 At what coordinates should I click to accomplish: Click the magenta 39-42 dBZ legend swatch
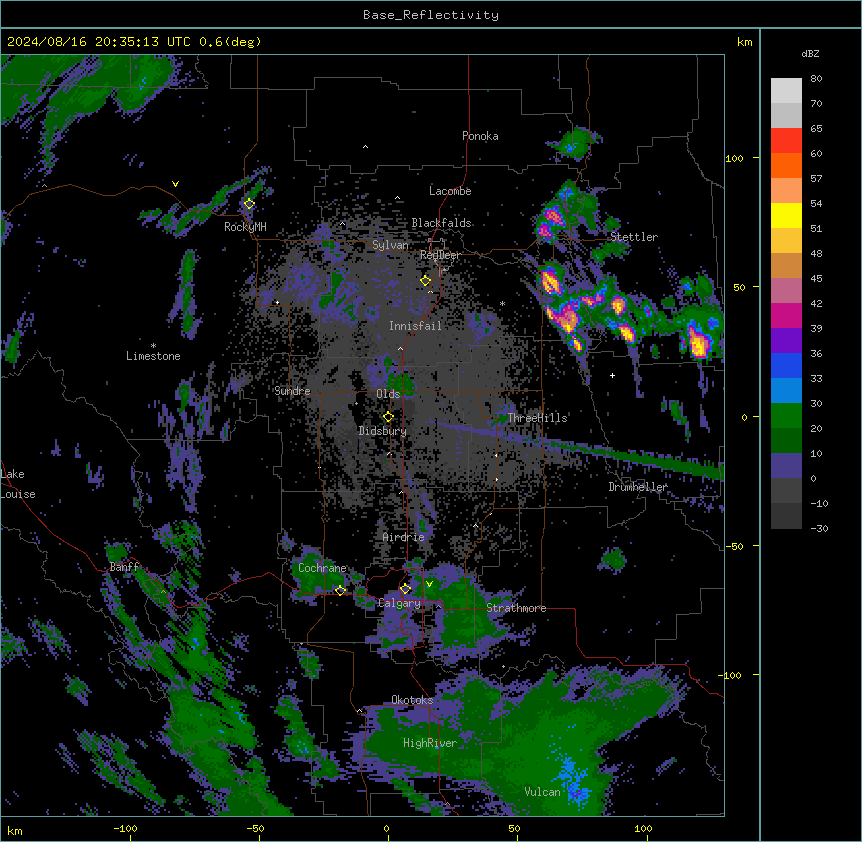(786, 315)
